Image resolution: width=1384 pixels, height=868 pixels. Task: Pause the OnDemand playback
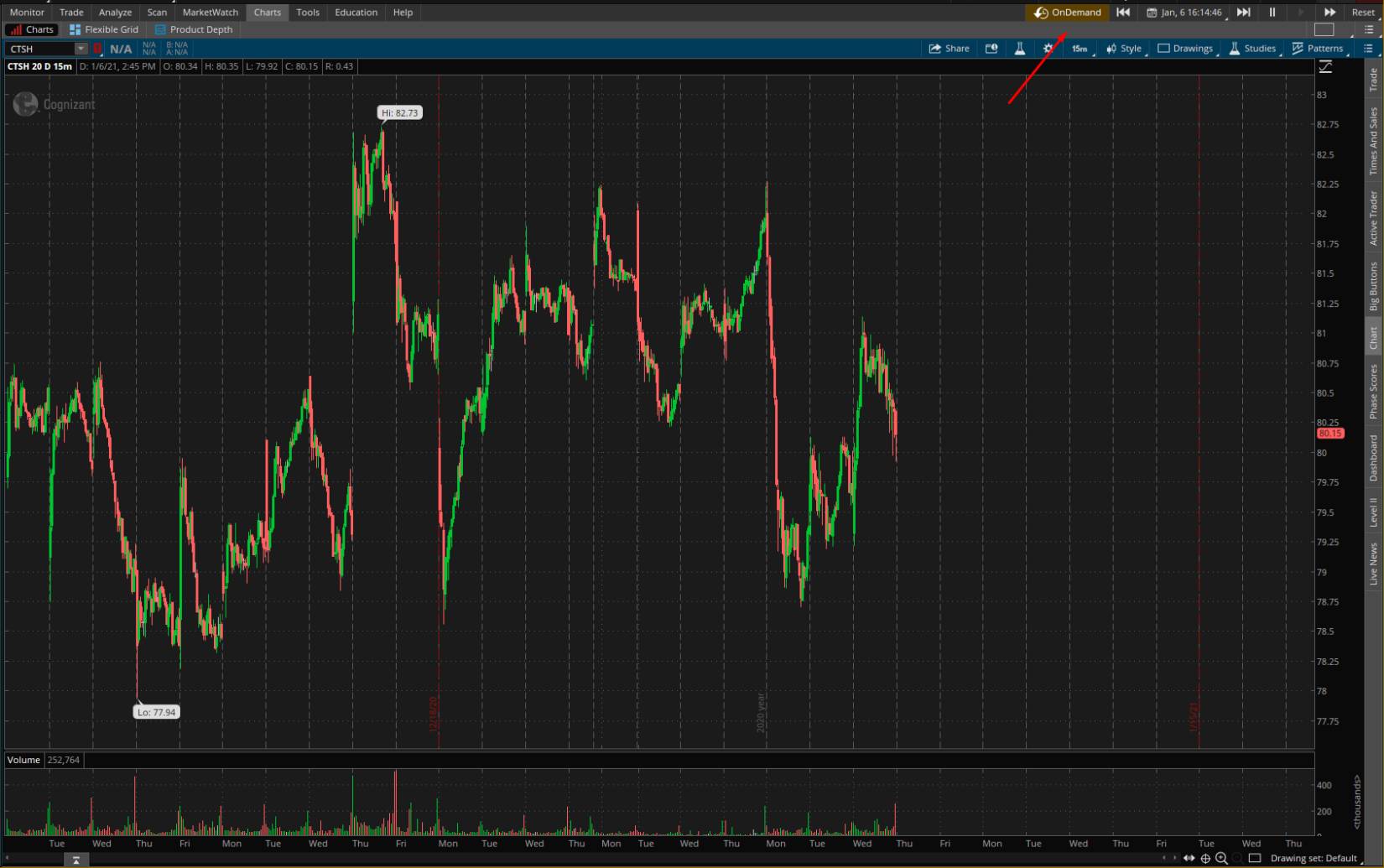click(x=1272, y=13)
